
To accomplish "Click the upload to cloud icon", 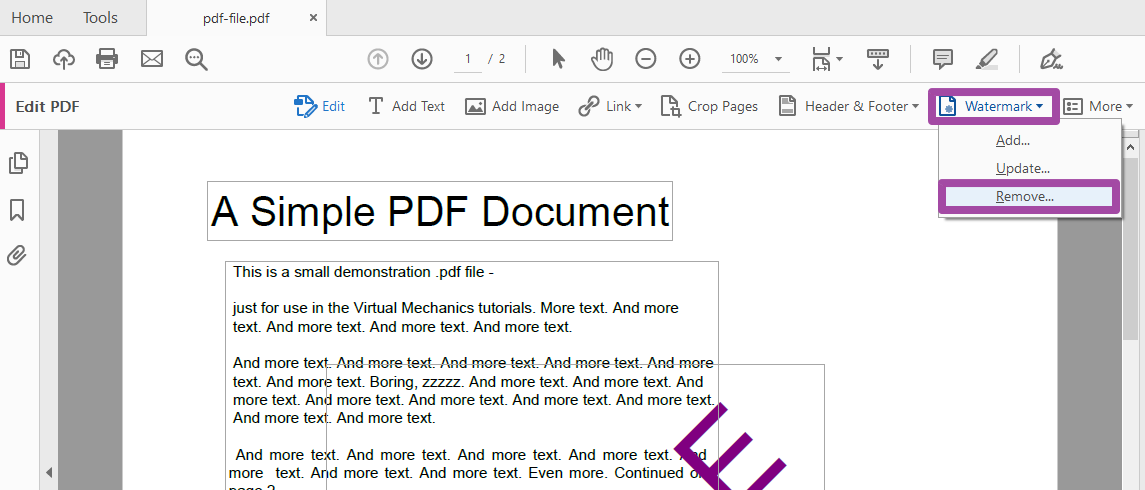I will coord(64,58).
